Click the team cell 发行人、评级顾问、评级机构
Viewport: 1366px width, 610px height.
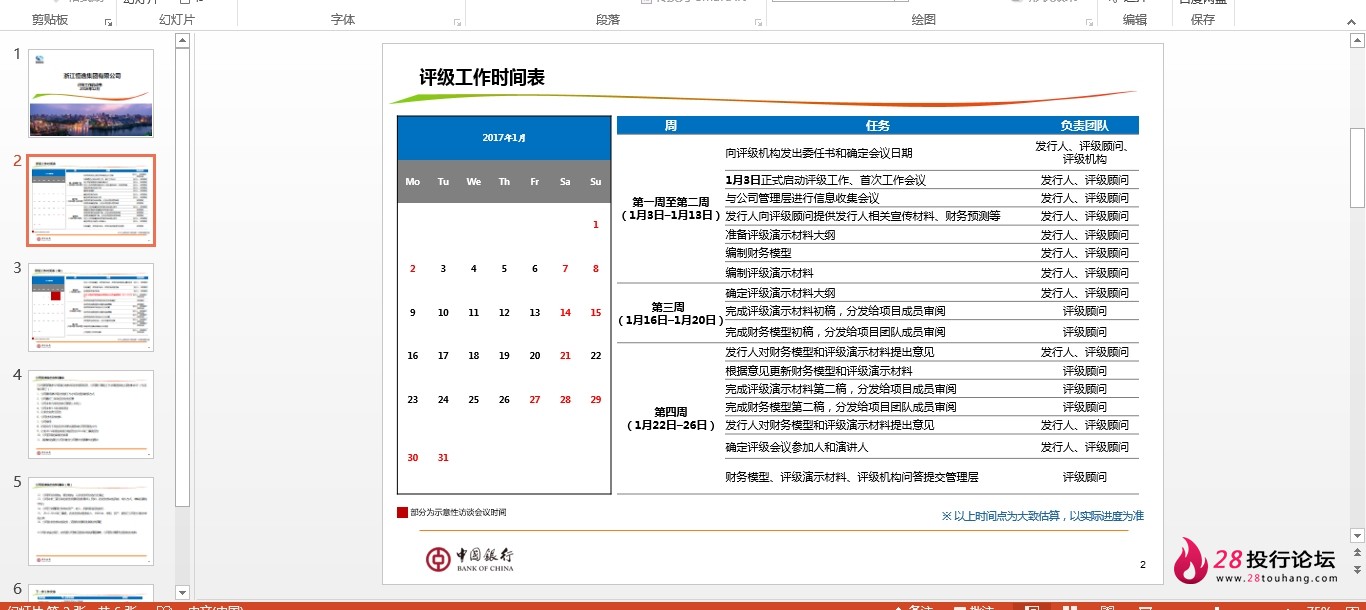[1085, 152]
